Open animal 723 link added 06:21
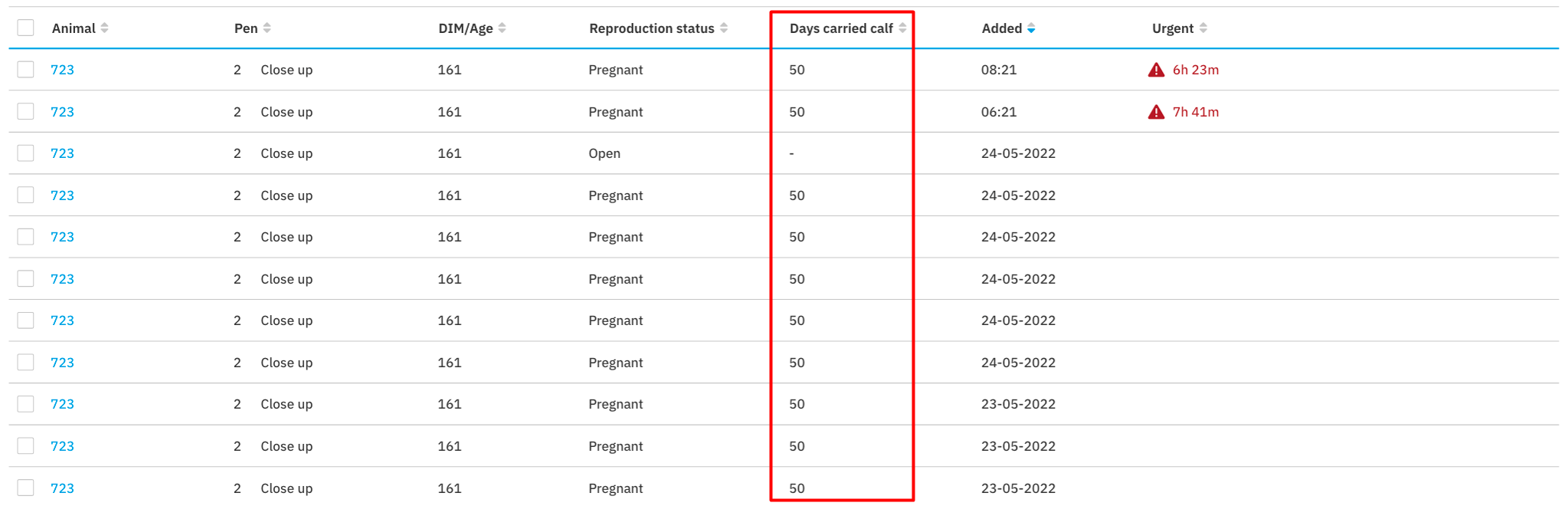Screen dimensions: 1568x506 point(63,112)
